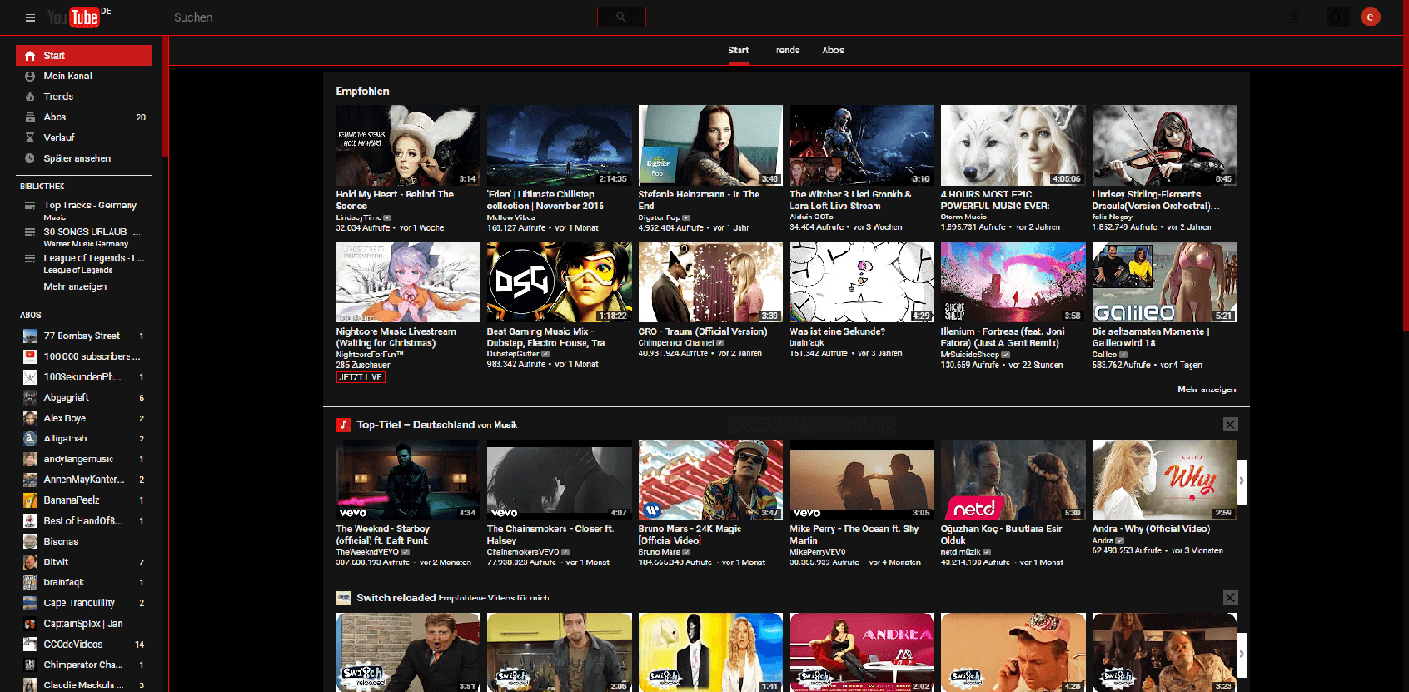Click playlist icon beside Top Tracks - Germany
This screenshot has height=692, width=1409.
click(30, 206)
